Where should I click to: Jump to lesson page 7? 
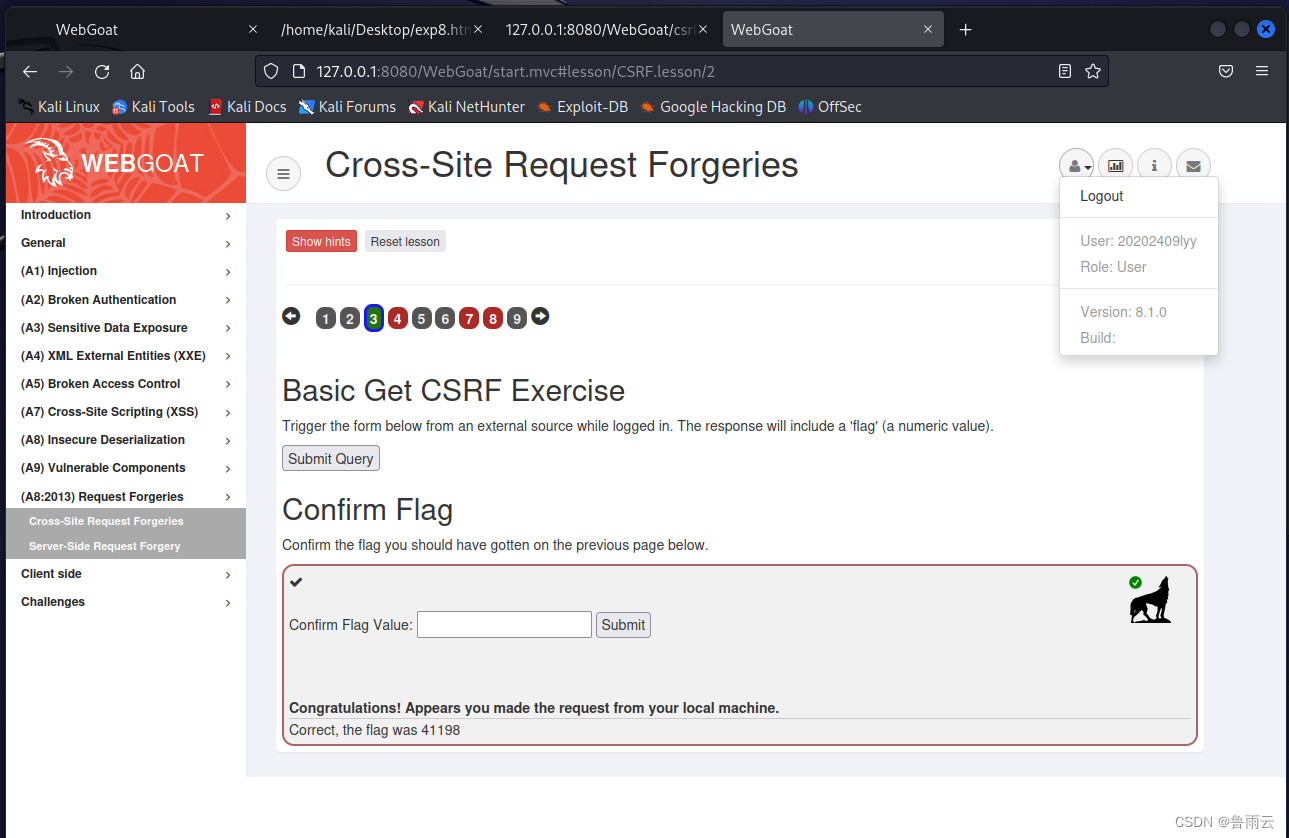pyautogui.click(x=469, y=319)
